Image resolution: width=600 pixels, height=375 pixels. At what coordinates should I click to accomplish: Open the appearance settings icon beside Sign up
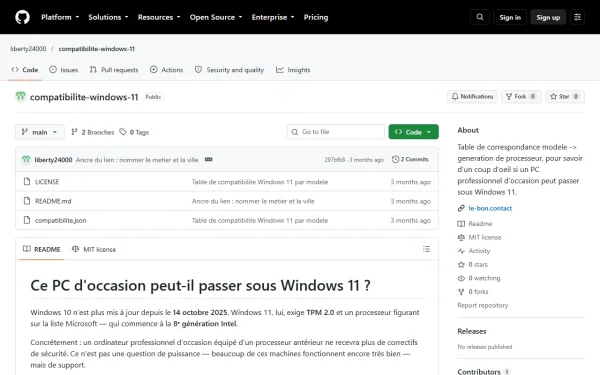pos(577,17)
